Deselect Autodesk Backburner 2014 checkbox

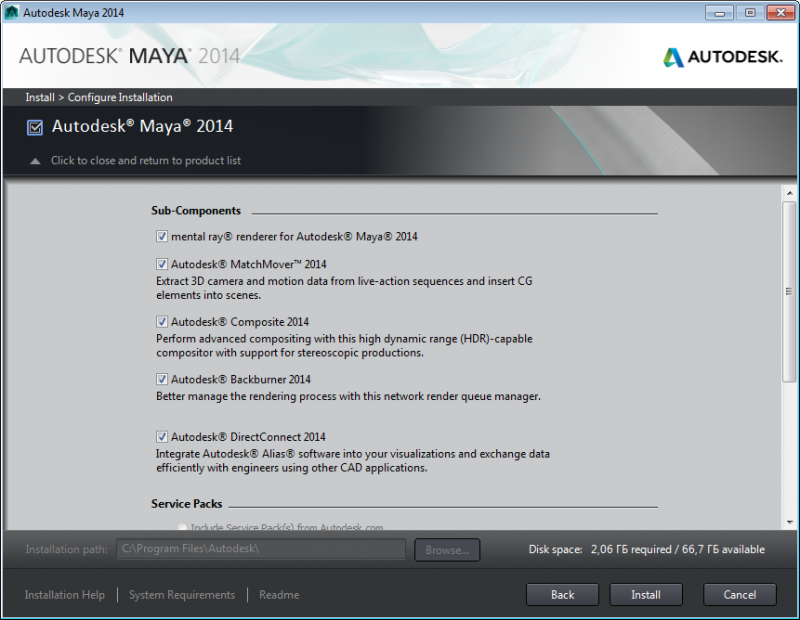162,380
